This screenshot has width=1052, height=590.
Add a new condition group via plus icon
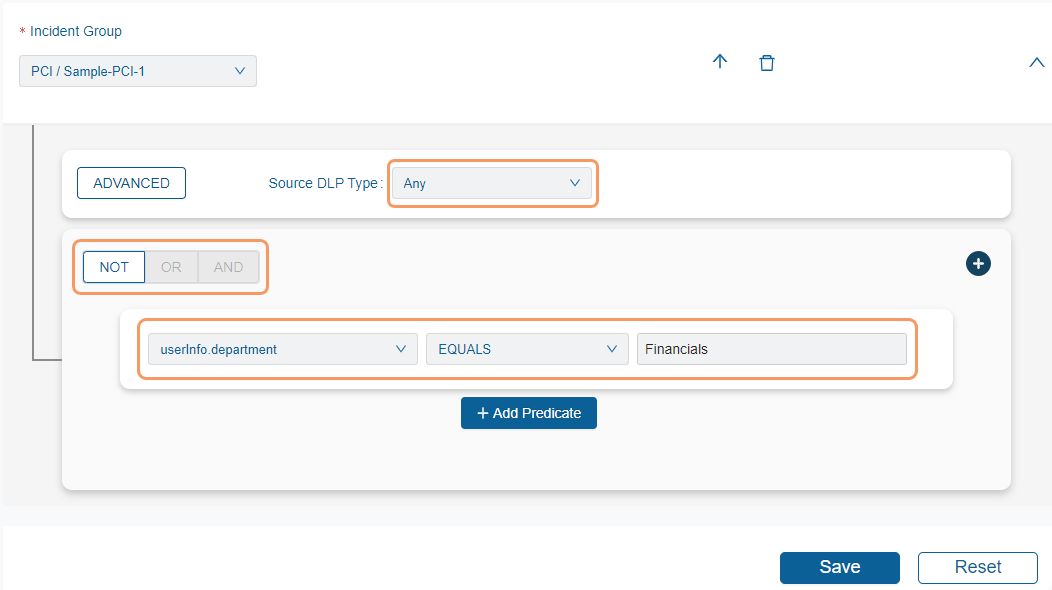[x=978, y=263]
